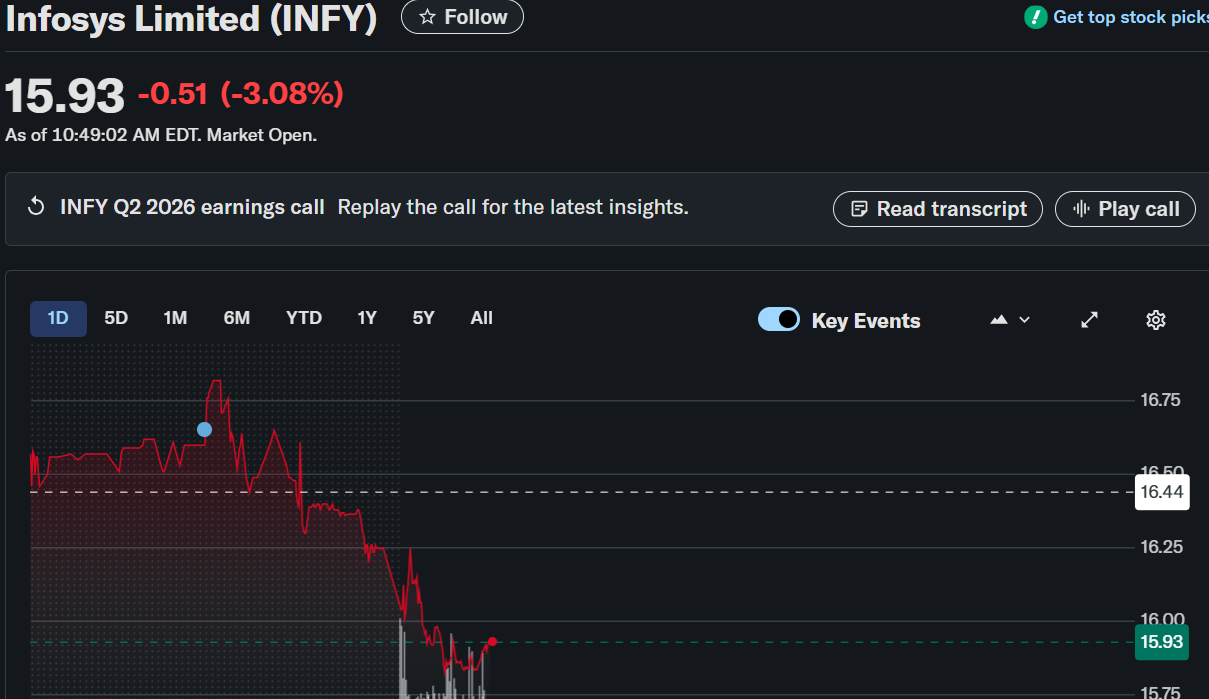Switch chart to 1Y range

[x=367, y=318]
